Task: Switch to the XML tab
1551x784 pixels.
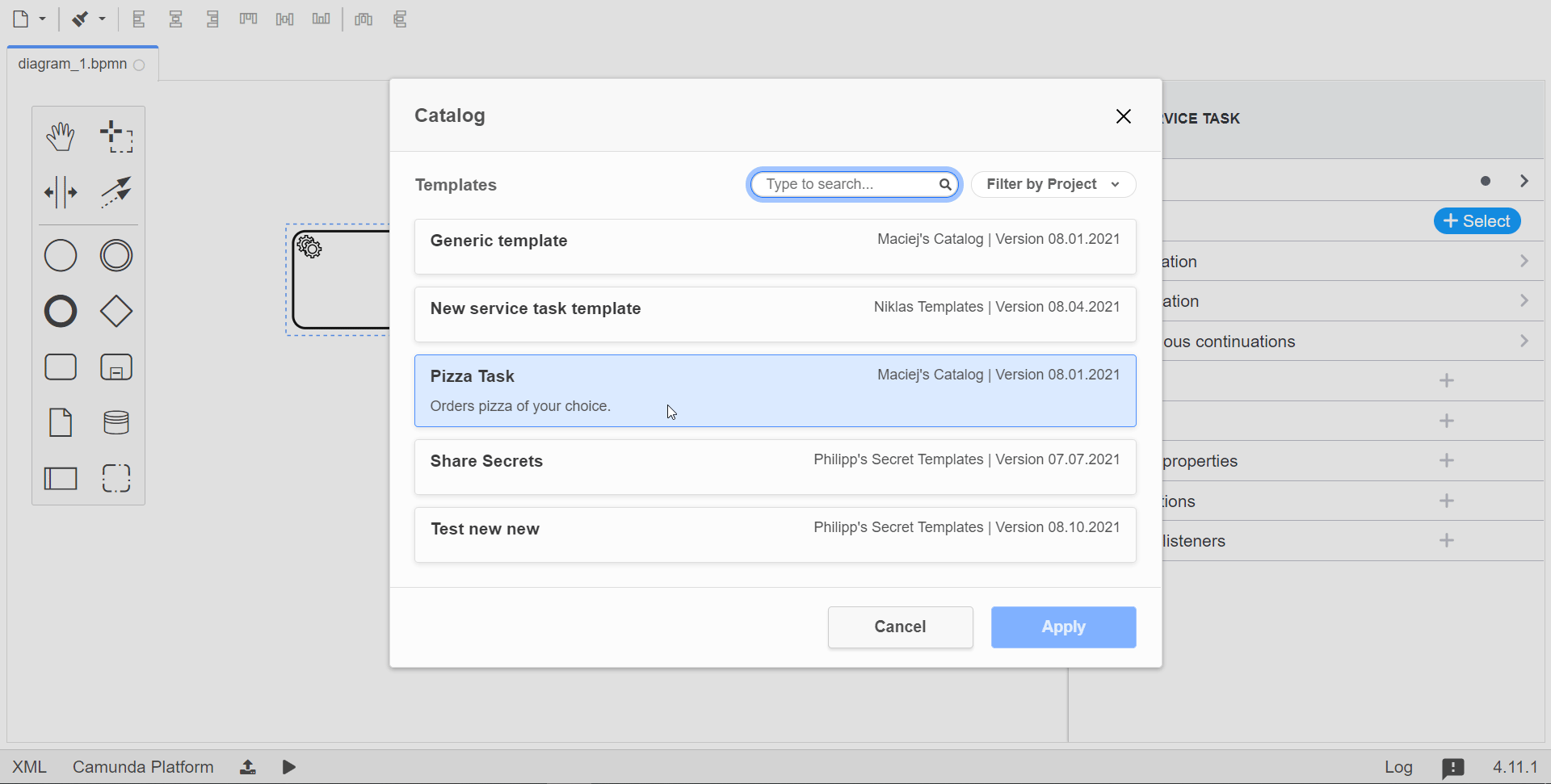Action: (x=28, y=766)
